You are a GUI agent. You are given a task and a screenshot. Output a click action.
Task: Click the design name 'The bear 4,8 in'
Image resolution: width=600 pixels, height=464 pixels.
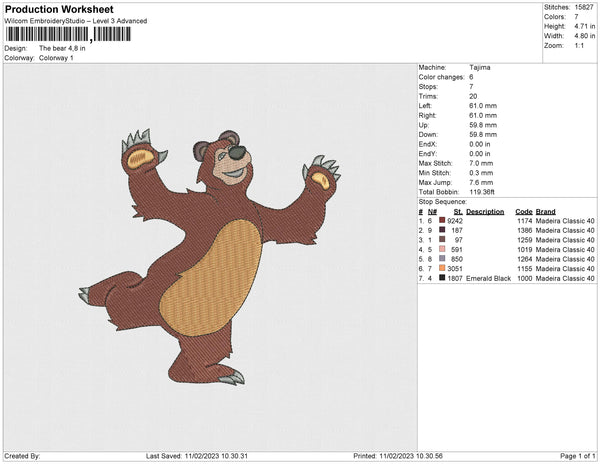(62, 48)
